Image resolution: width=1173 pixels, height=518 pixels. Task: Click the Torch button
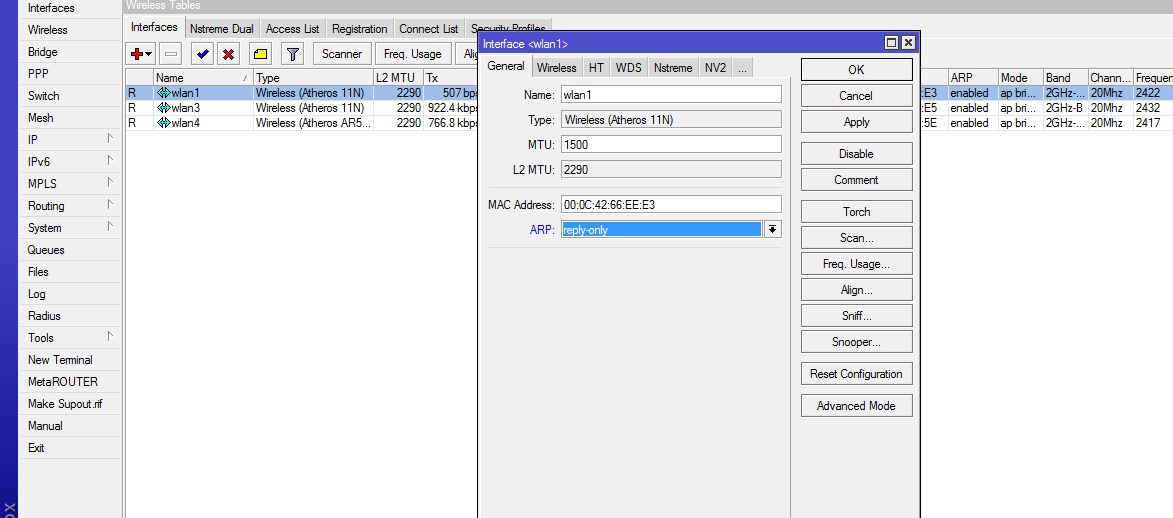point(857,212)
